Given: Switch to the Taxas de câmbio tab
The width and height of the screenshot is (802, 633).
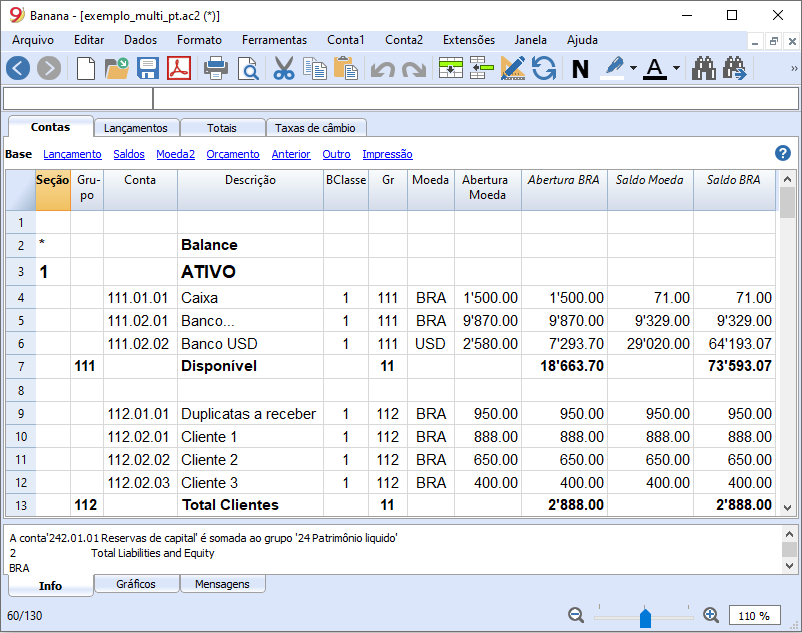Looking at the screenshot, I should (315, 128).
